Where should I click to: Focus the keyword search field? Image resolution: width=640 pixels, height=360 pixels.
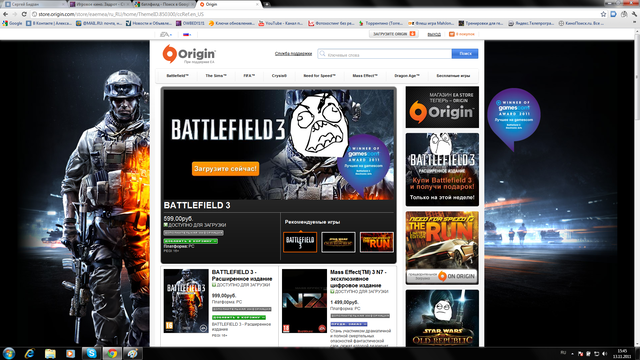click(385, 54)
